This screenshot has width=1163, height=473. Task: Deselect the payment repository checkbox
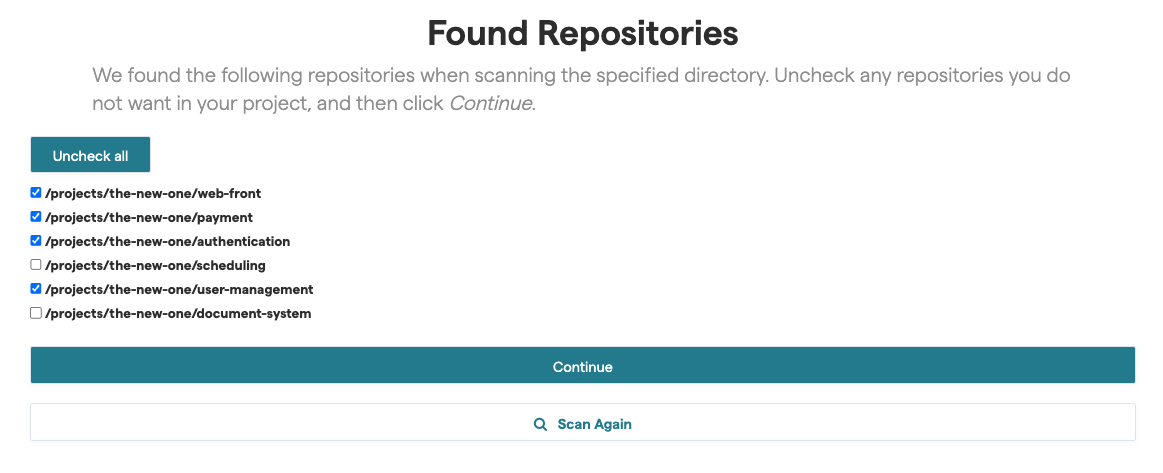tap(36, 217)
